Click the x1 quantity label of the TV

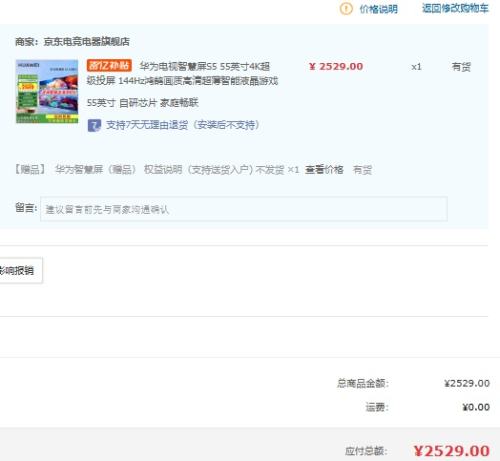pyautogui.click(x=416, y=67)
